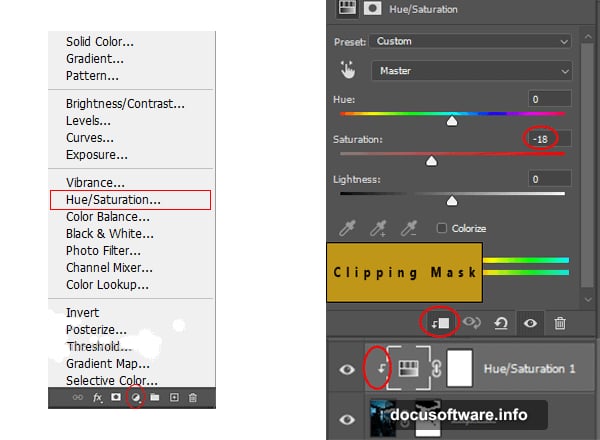
Task: Open the Master channel dropdown
Action: point(472,71)
